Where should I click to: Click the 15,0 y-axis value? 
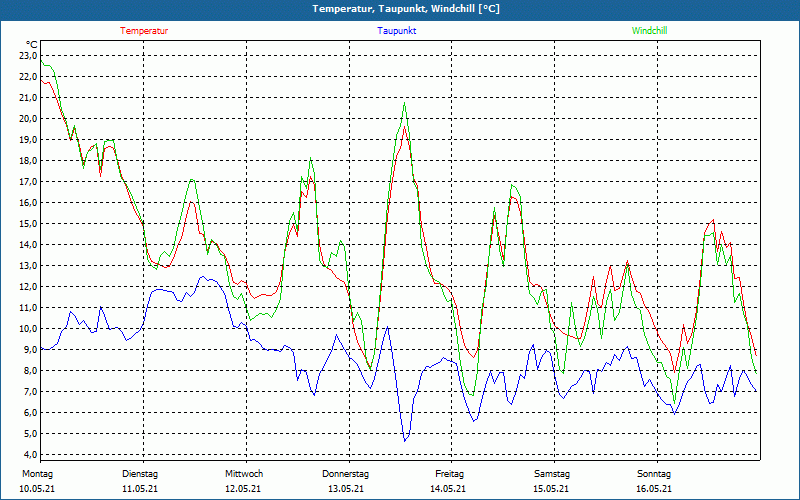coord(28,223)
